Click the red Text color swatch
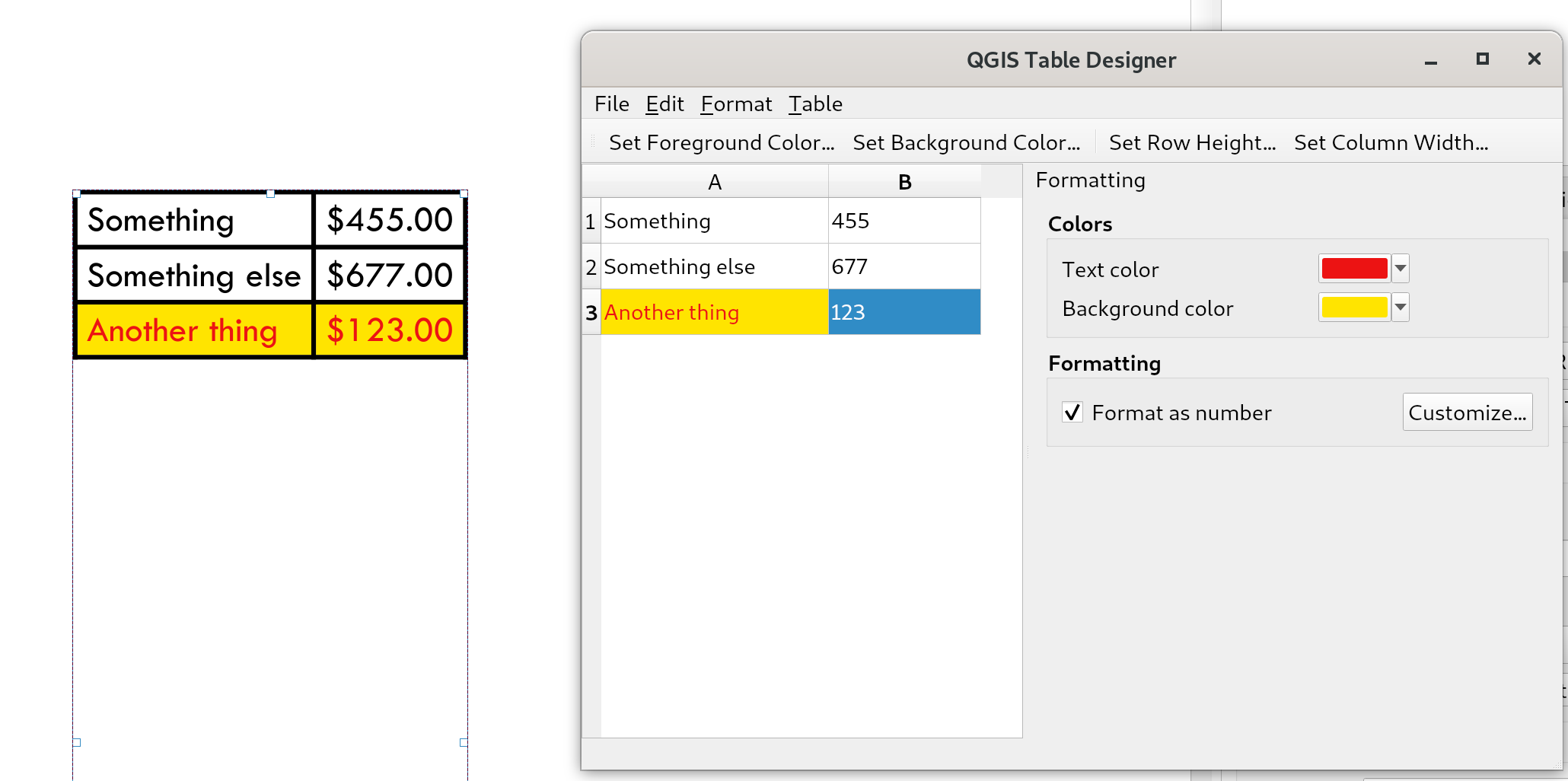1568x781 pixels. (x=1353, y=269)
